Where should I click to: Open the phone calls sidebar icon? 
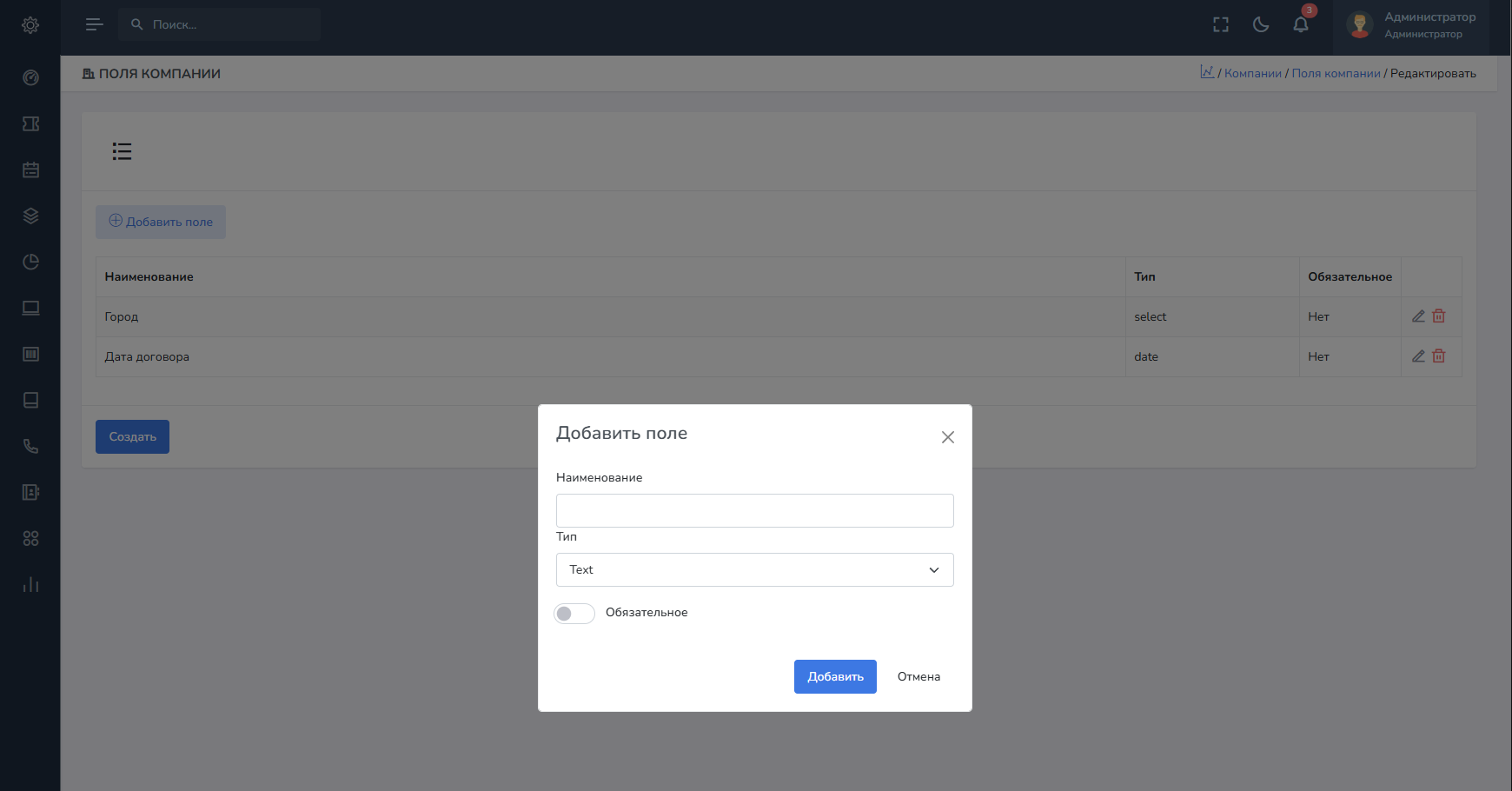[x=30, y=447]
